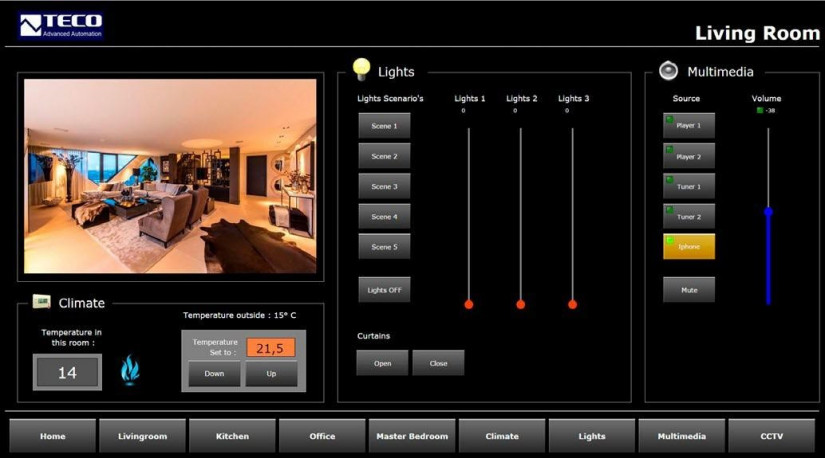Image resolution: width=825 pixels, height=458 pixels.
Task: Raise set temperature with Up button
Action: (x=272, y=374)
